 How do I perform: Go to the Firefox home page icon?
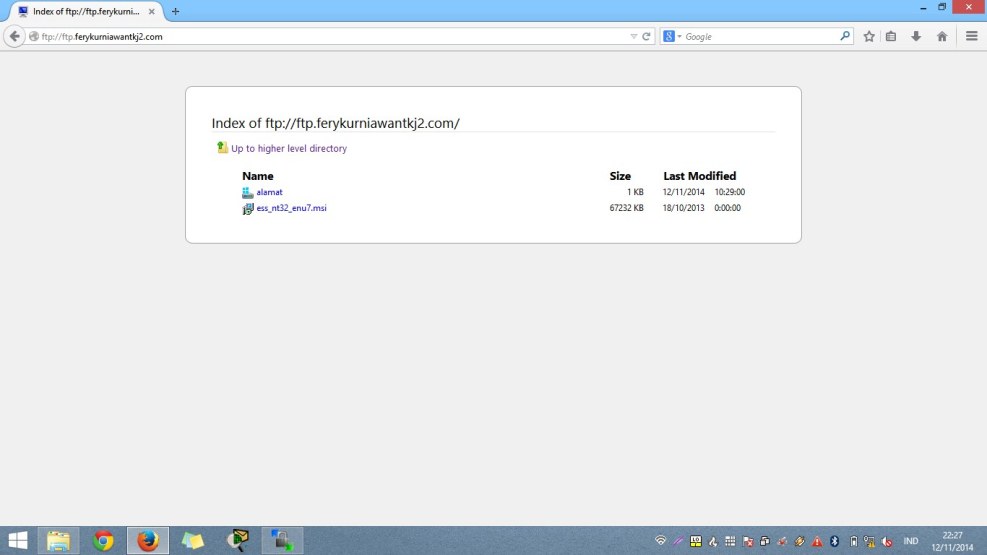point(941,36)
